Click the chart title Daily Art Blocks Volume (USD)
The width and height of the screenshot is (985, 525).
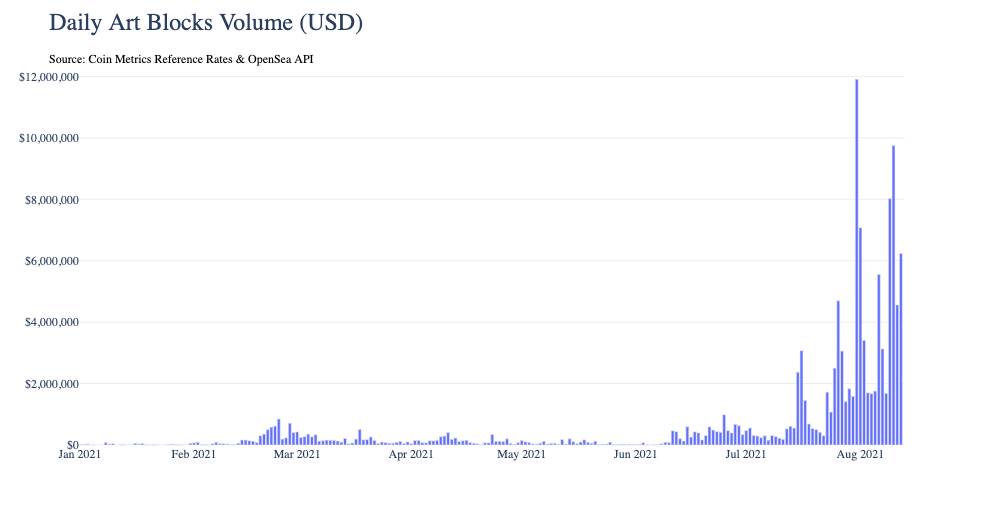(x=206, y=23)
